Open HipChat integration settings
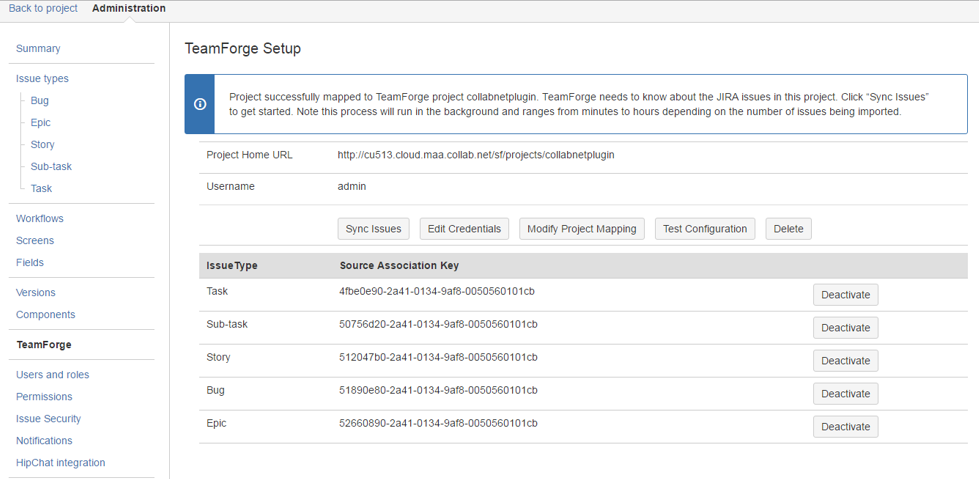979x479 pixels. (x=61, y=463)
